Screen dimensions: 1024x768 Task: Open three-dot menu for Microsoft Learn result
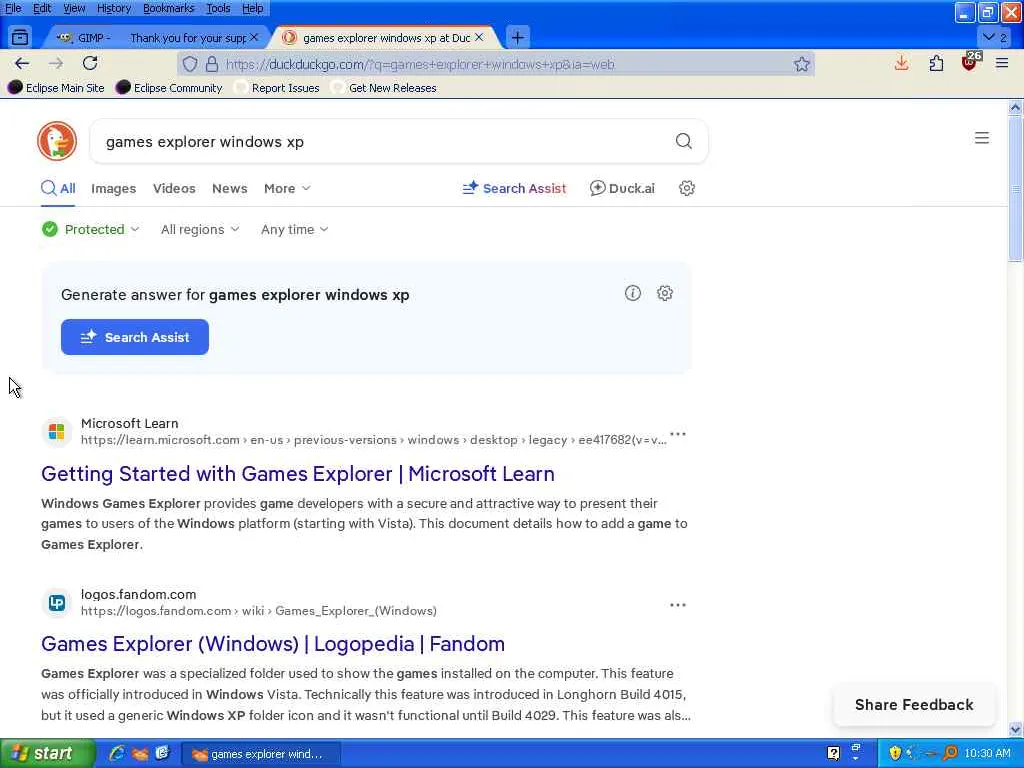(x=678, y=434)
